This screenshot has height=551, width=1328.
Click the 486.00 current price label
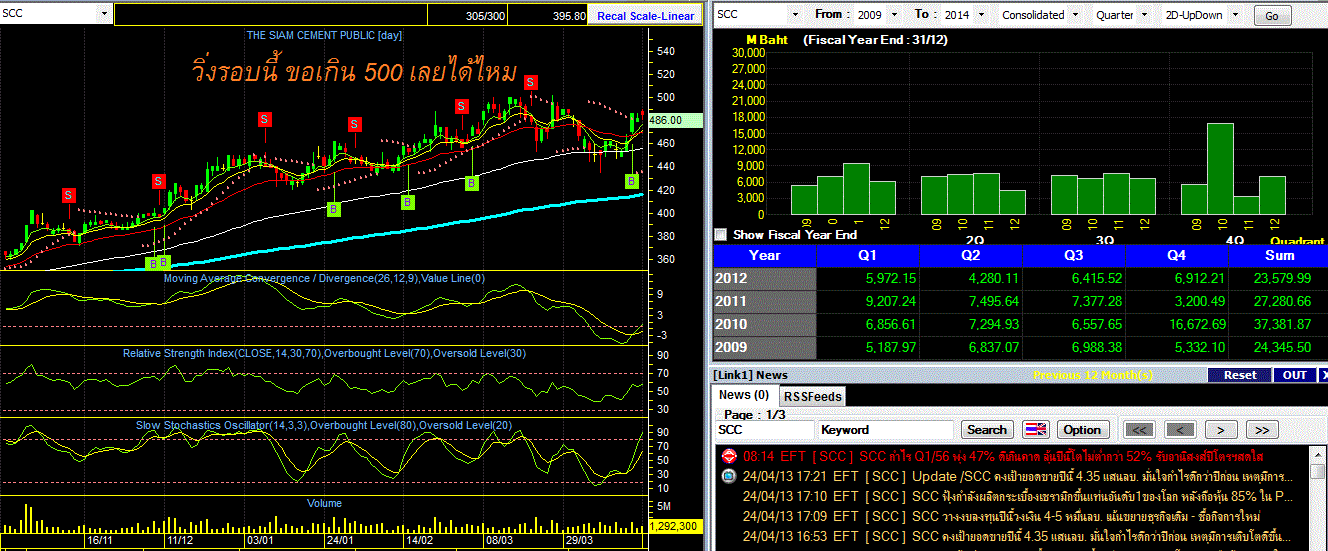pos(676,120)
